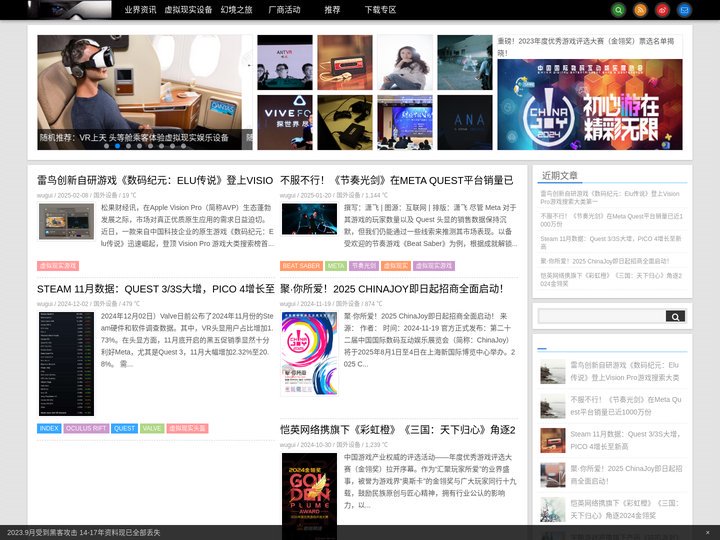This screenshot has width=720, height=540.
Task: Click the 近期文章 widget heading
Action: coord(560,175)
